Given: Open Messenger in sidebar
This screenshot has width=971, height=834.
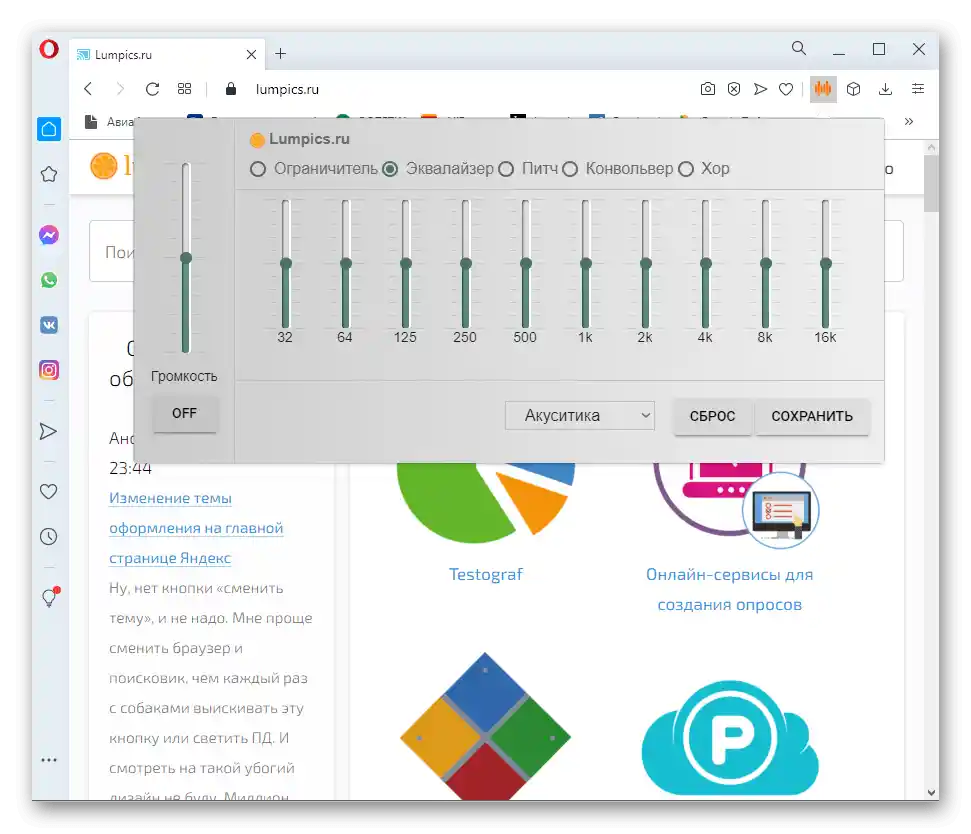Looking at the screenshot, I should point(49,235).
